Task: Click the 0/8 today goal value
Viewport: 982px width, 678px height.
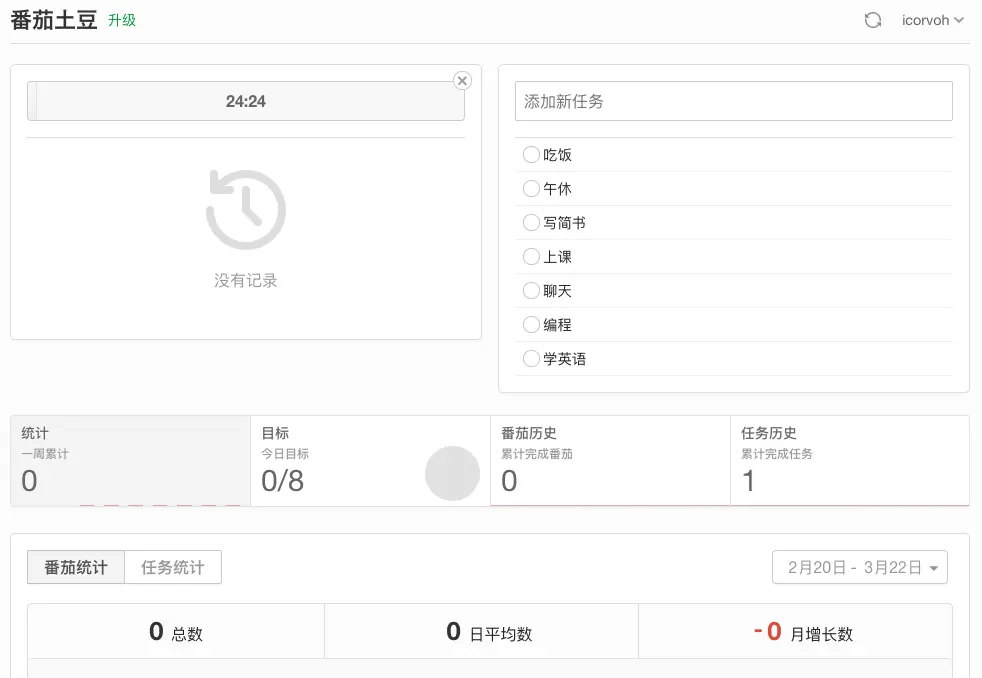Action: pos(282,481)
